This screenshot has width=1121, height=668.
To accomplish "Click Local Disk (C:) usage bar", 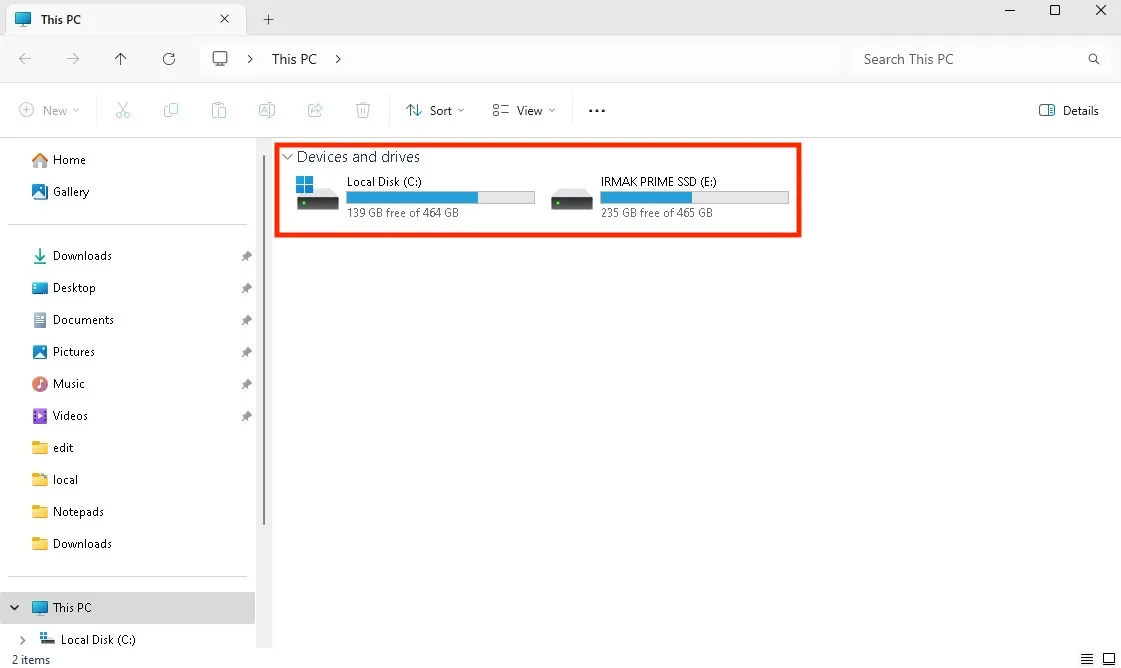I will click(440, 197).
